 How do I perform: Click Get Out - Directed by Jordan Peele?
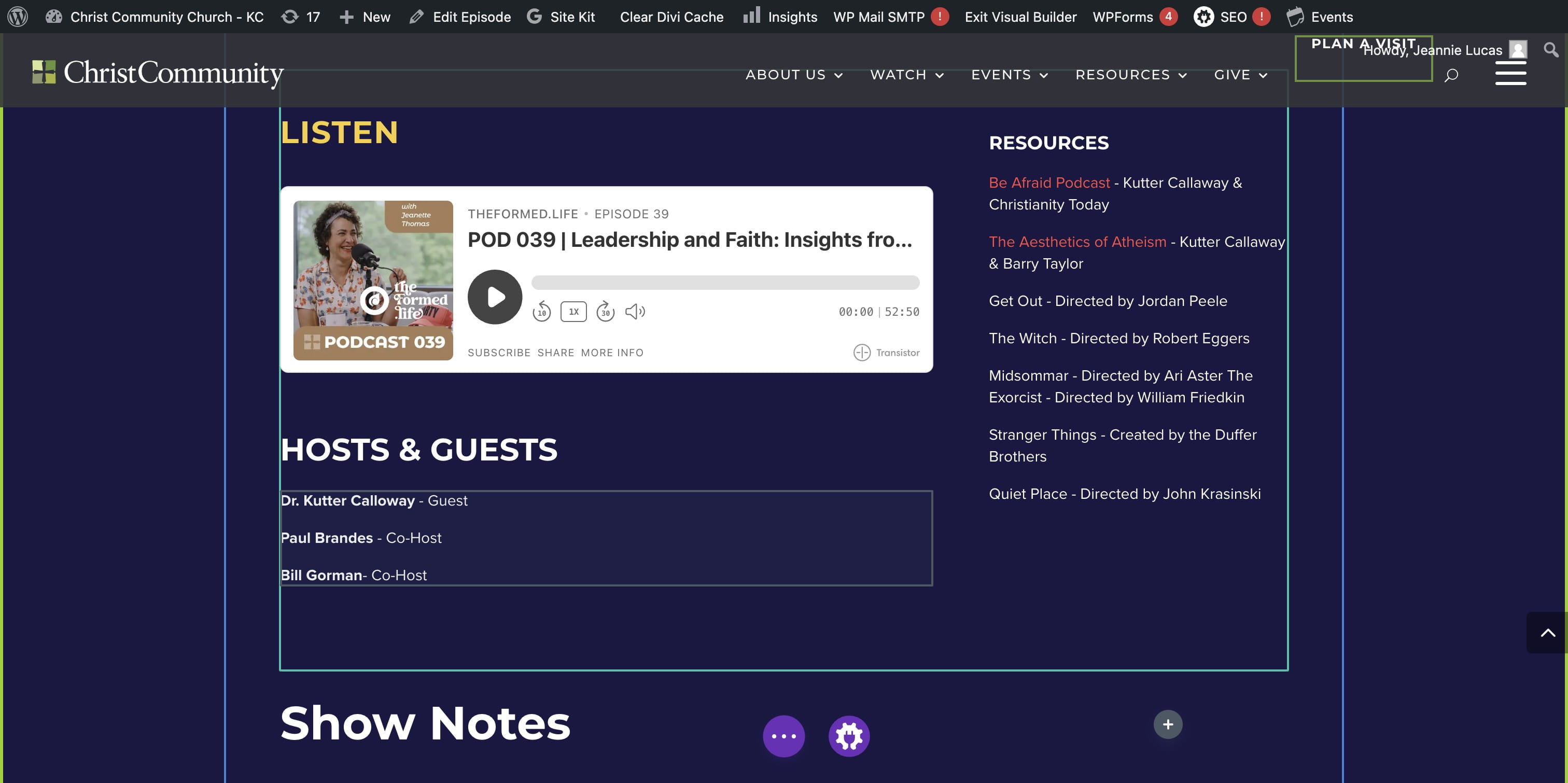1108,301
